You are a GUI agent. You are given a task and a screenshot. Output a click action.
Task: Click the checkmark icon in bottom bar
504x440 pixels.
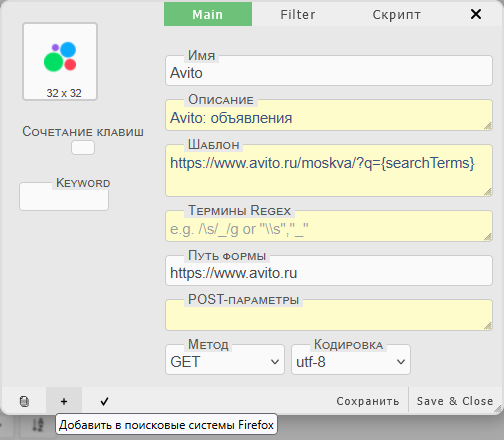104,401
